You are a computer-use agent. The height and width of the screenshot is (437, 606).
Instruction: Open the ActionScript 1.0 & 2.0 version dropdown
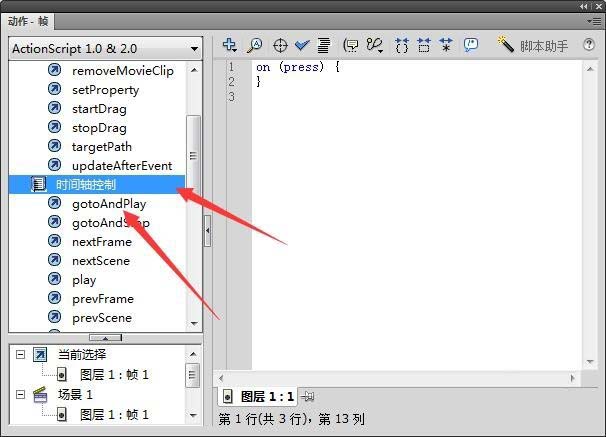click(x=105, y=49)
